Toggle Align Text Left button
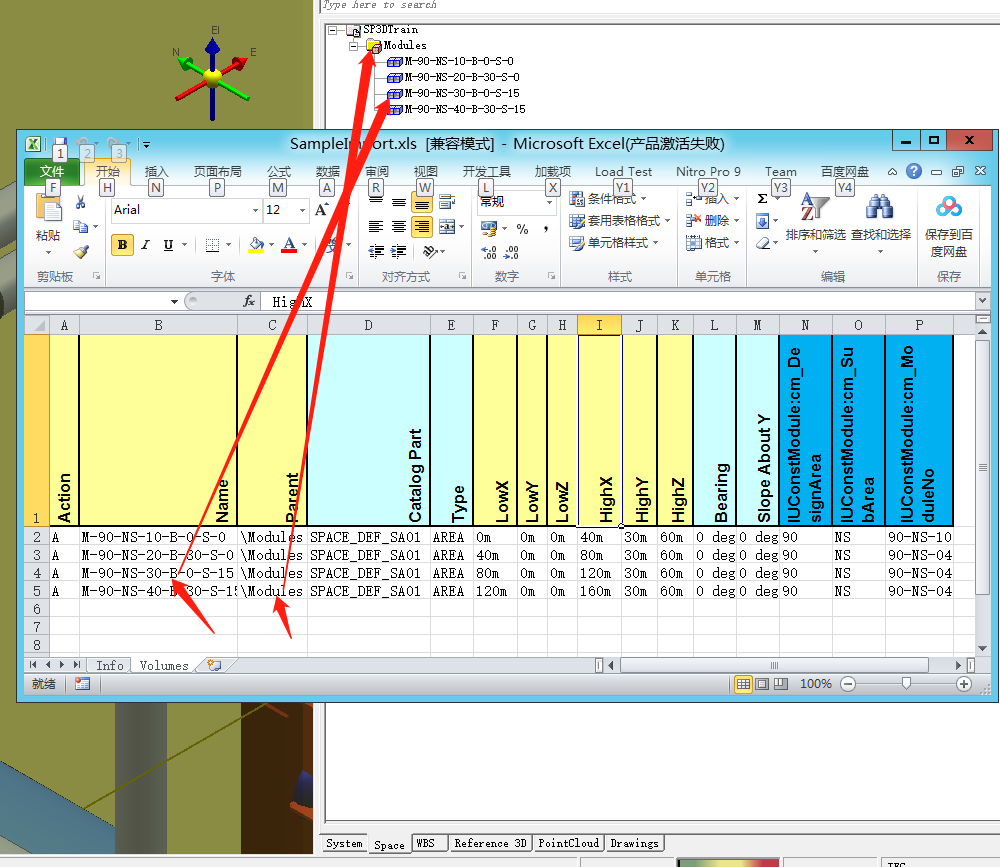The width and height of the screenshot is (1000, 867). tap(376, 226)
